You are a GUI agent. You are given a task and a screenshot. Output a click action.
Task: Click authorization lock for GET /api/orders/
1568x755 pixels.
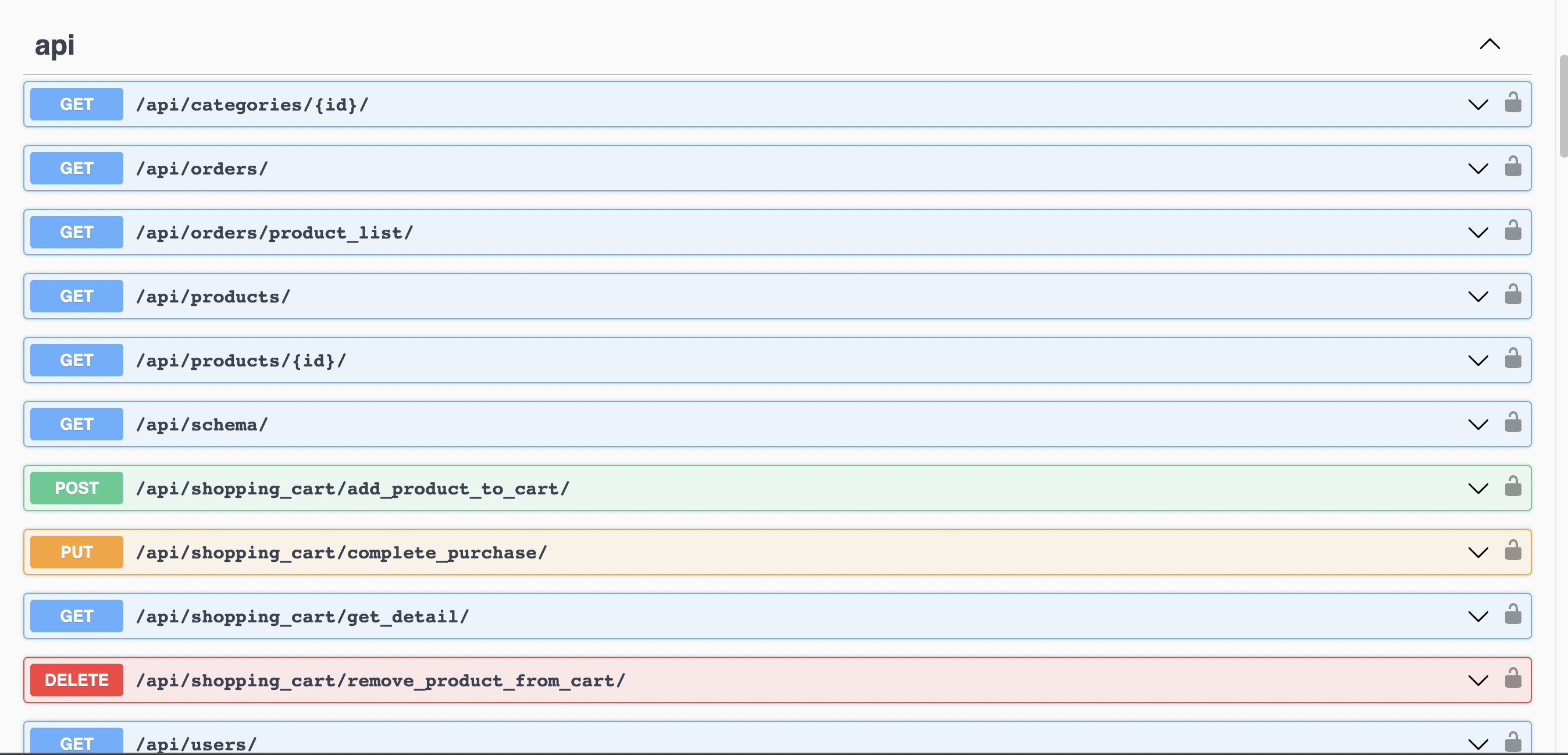tap(1513, 166)
